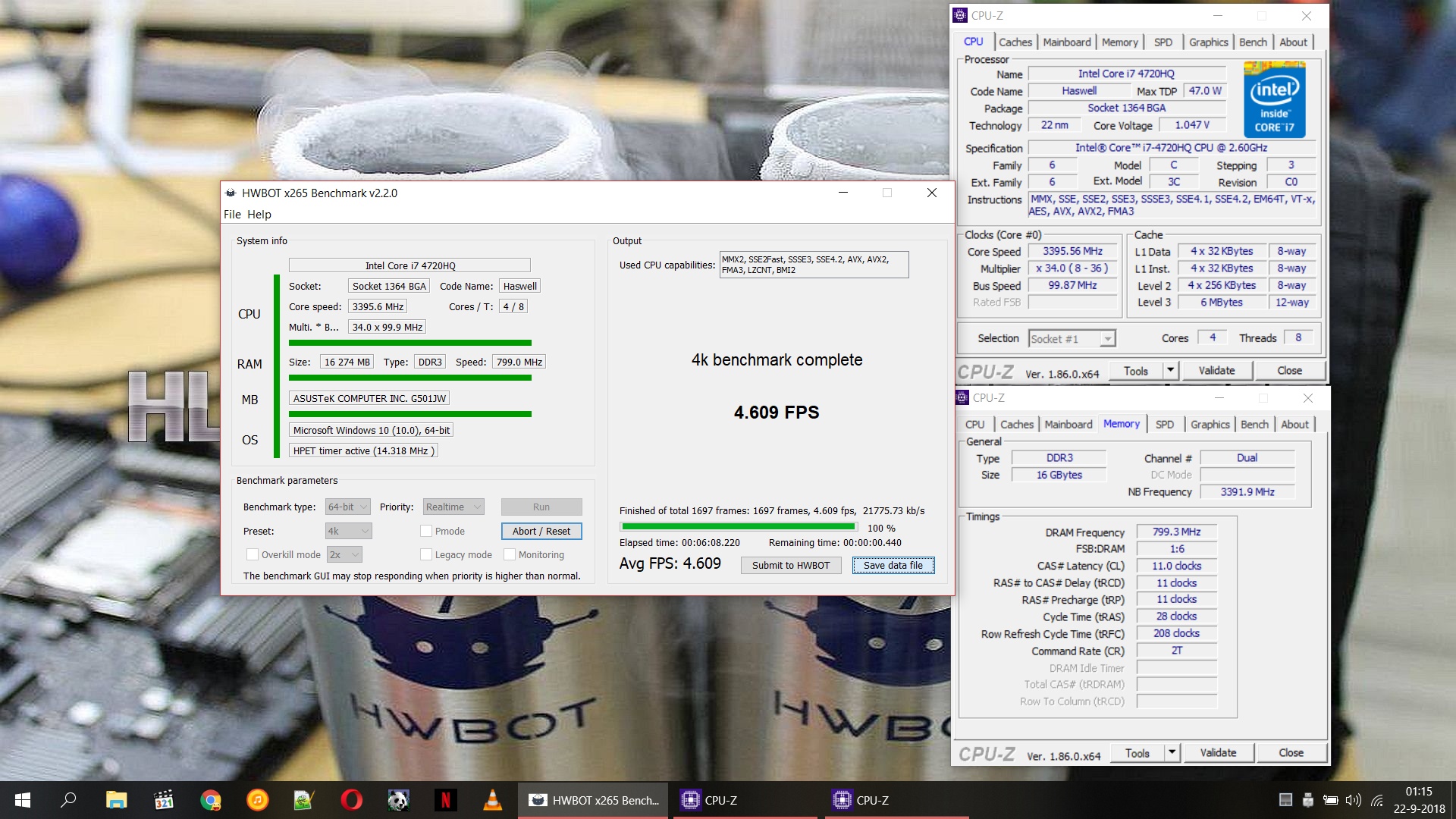This screenshot has width=1456, height=819.
Task: Click motherboard field ASUSTeK G501JW
Action: coord(369,398)
